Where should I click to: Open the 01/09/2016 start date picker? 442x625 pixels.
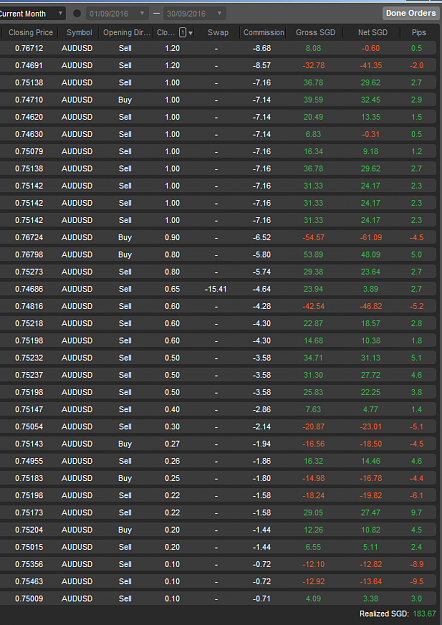pyautogui.click(x=117, y=14)
